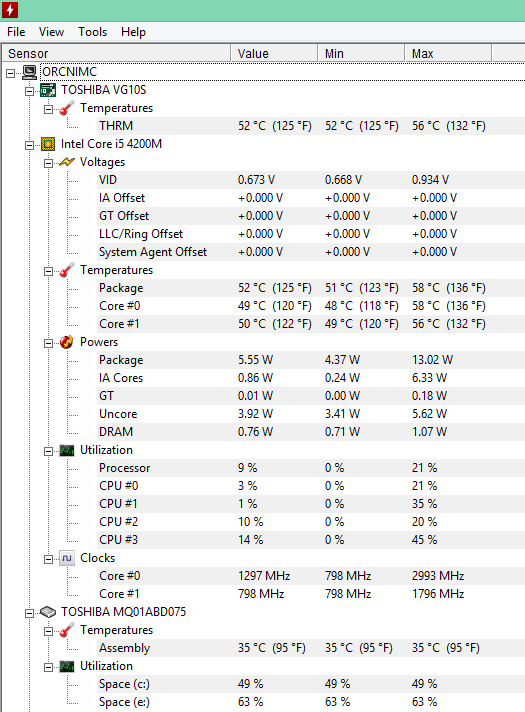This screenshot has height=712, width=525.
Task: Click the Voltages lightning icon
Action: pyautogui.click(x=67, y=162)
